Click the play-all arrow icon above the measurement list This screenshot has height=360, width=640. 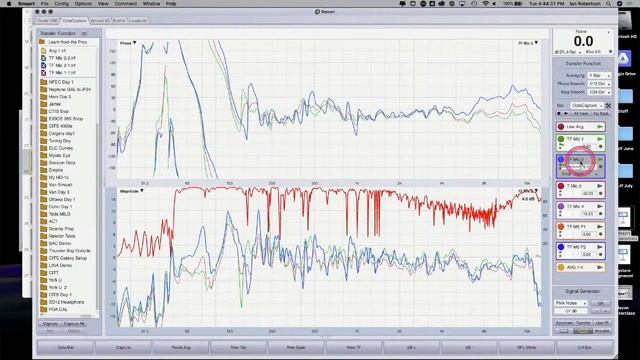566,113
